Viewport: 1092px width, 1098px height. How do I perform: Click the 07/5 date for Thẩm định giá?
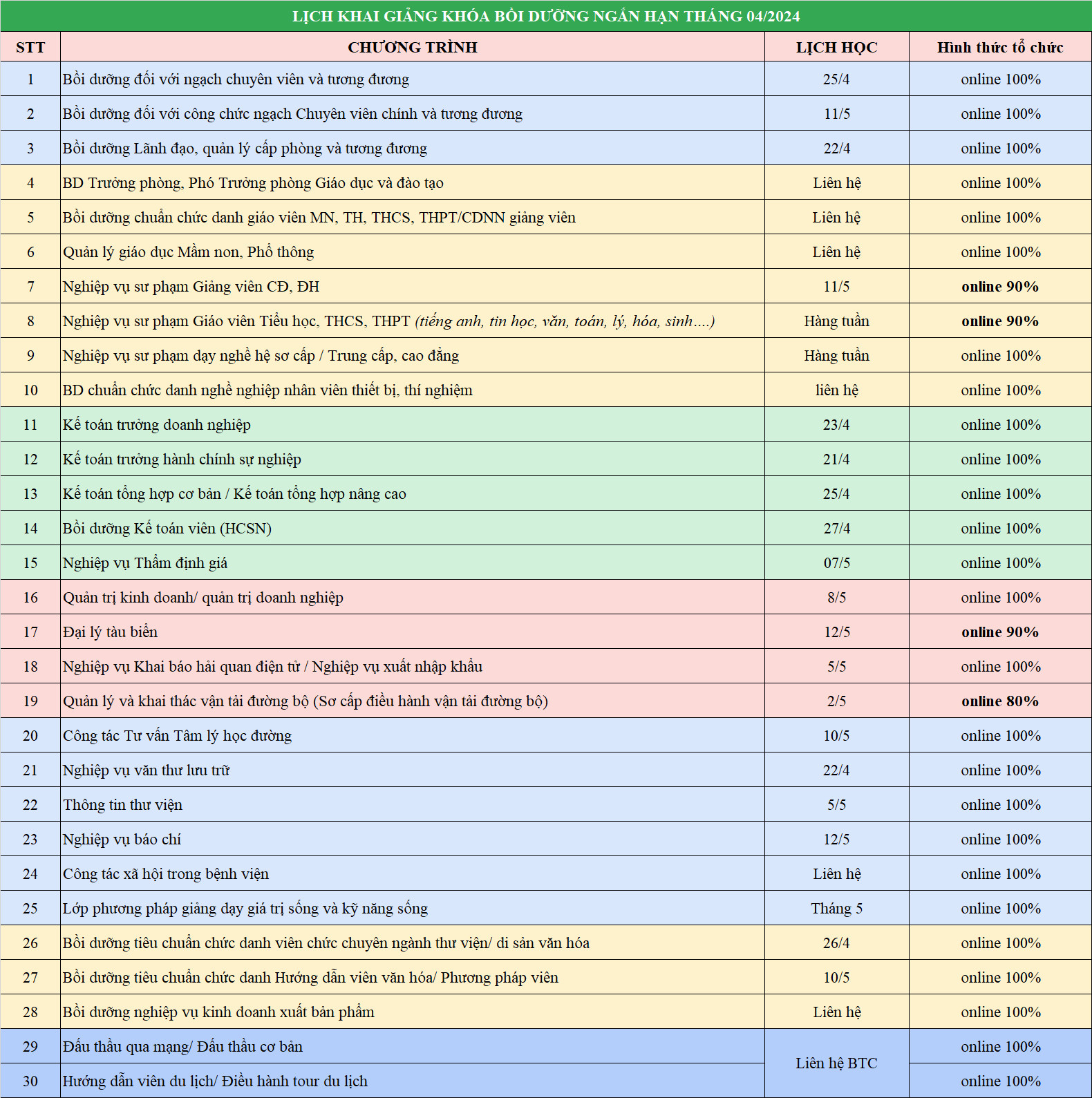836,562
